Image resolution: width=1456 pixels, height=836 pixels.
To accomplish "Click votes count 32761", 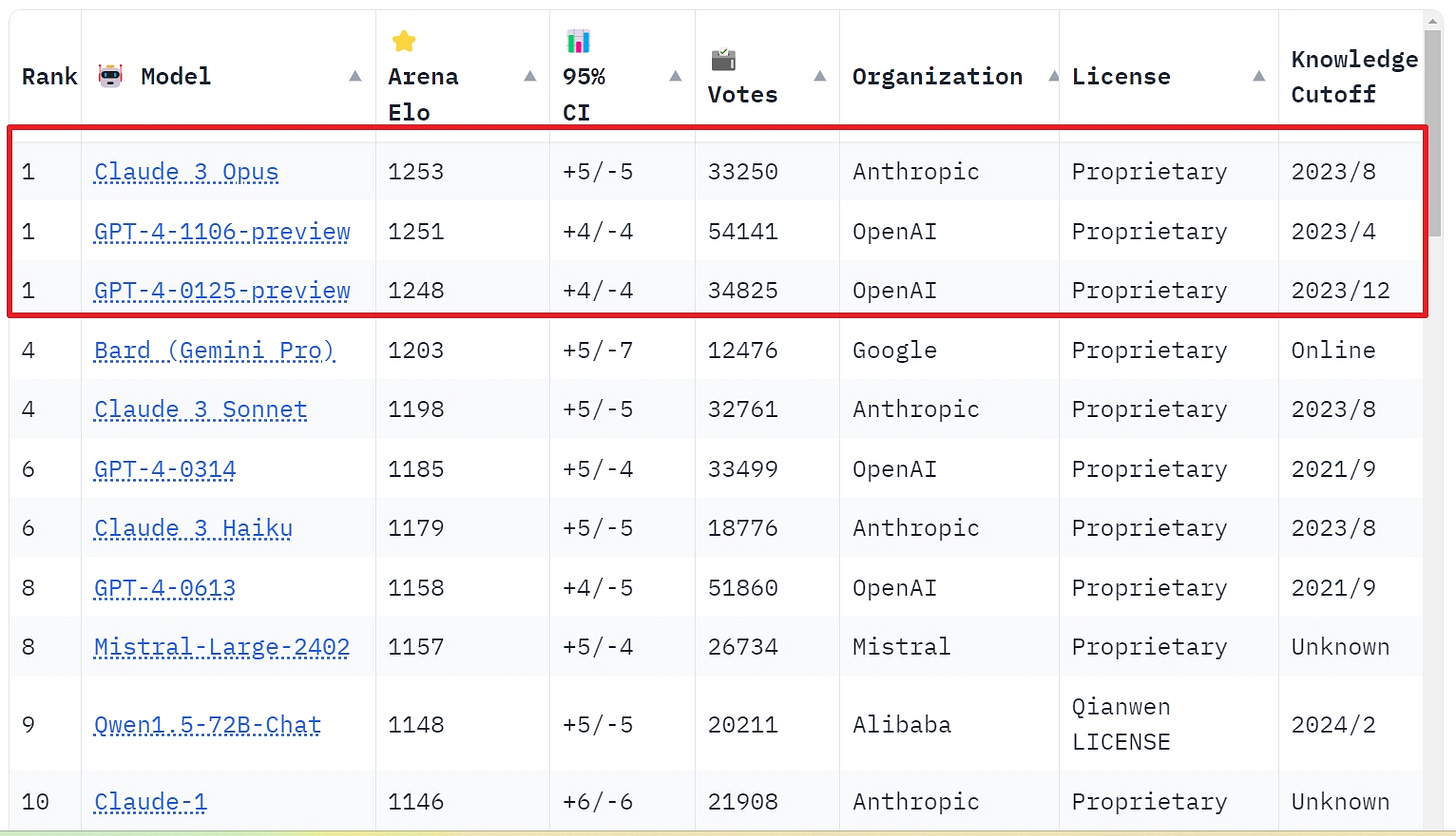I will pyautogui.click(x=743, y=410).
